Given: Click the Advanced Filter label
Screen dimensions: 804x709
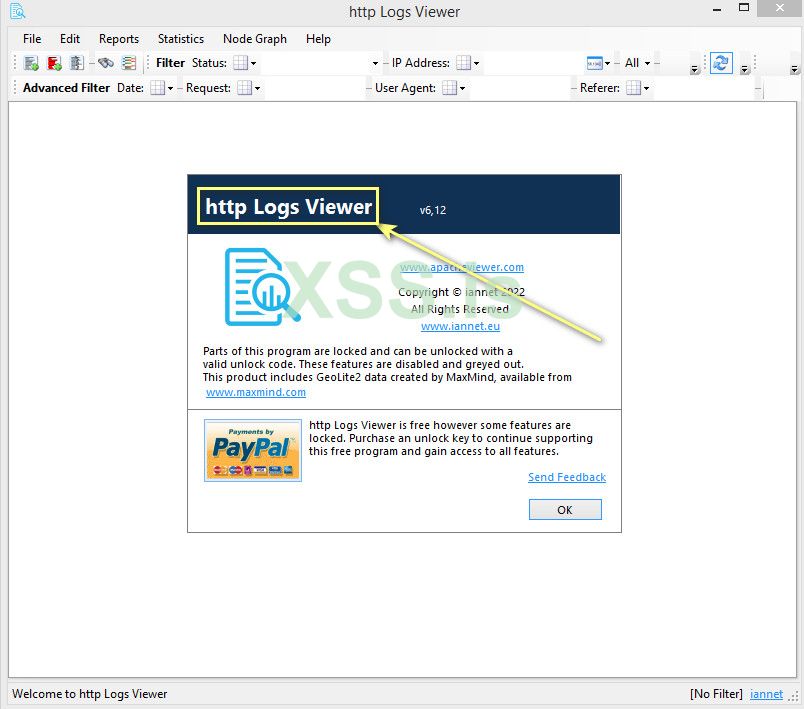Looking at the screenshot, I should tap(66, 88).
